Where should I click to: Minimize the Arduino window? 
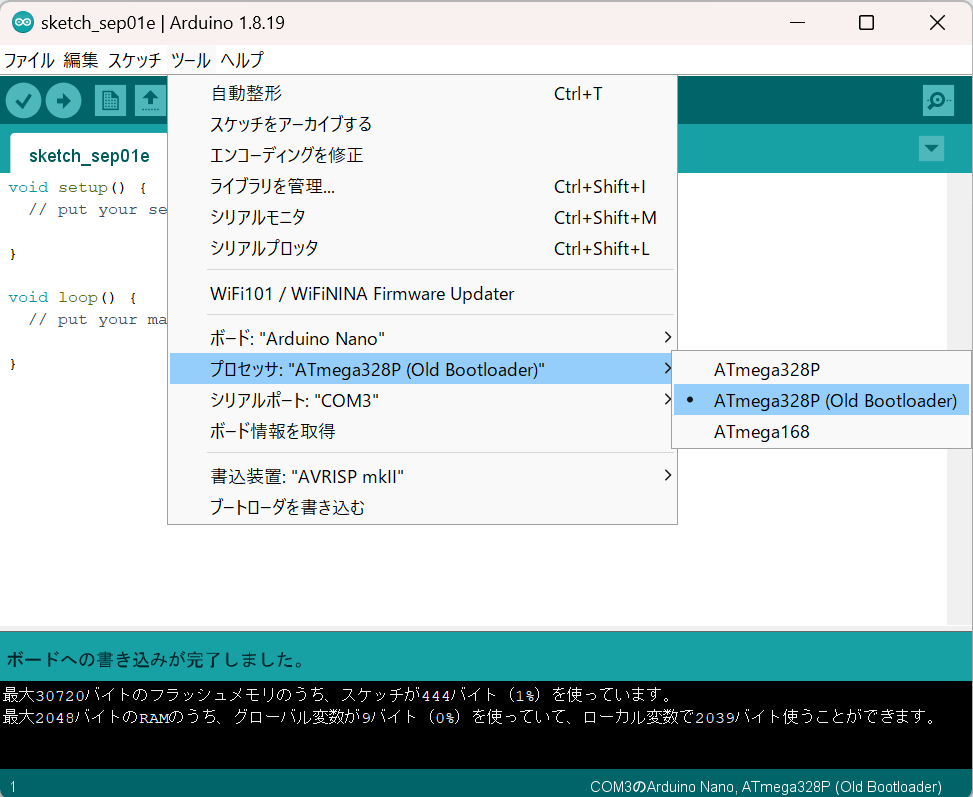[x=797, y=22]
